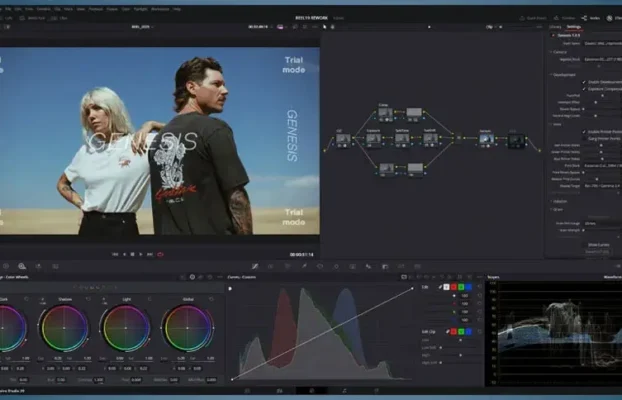
Task: Open the Workspace menu
Action: pos(160,9)
